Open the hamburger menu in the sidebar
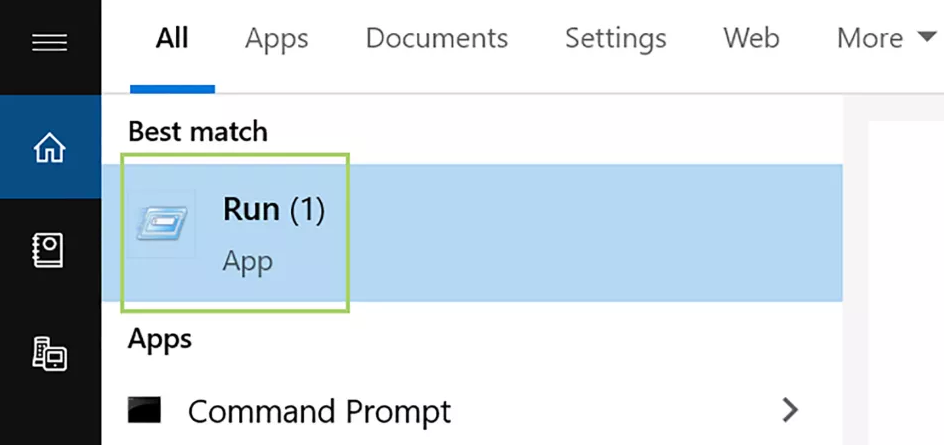This screenshot has width=944, height=445. [49, 42]
